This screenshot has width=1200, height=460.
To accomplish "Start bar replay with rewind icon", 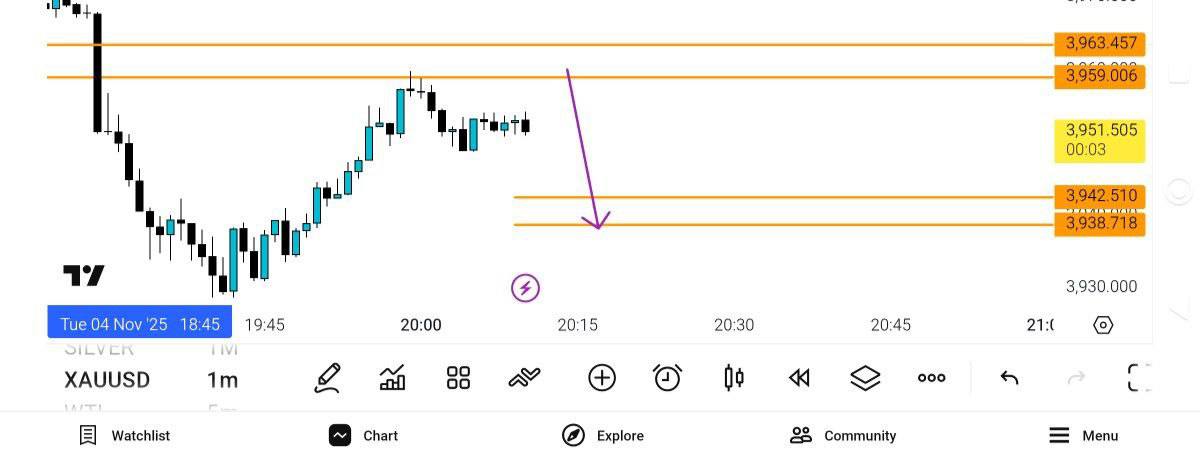I will point(799,378).
